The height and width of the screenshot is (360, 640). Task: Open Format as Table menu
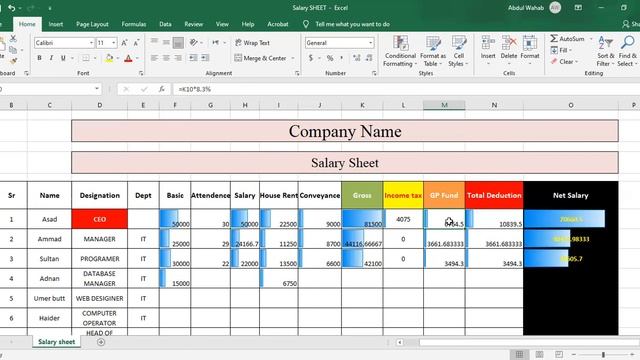click(433, 51)
